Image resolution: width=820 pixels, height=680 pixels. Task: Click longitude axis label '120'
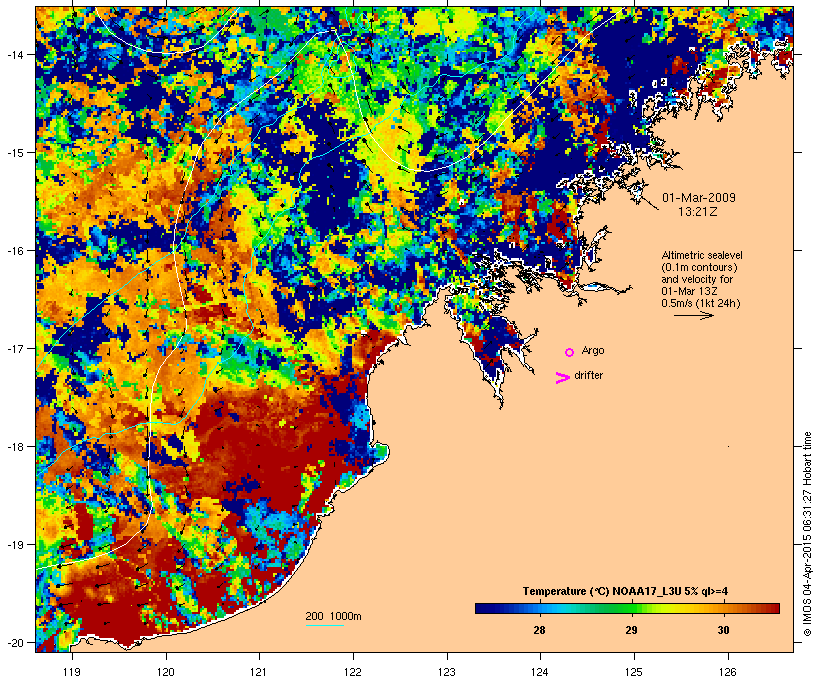pos(166,672)
